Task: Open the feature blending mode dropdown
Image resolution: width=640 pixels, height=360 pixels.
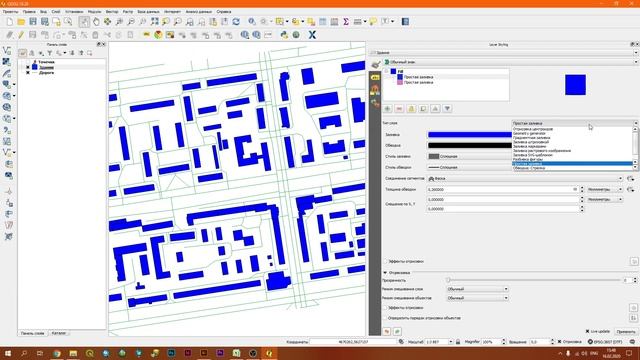Action: (478, 298)
